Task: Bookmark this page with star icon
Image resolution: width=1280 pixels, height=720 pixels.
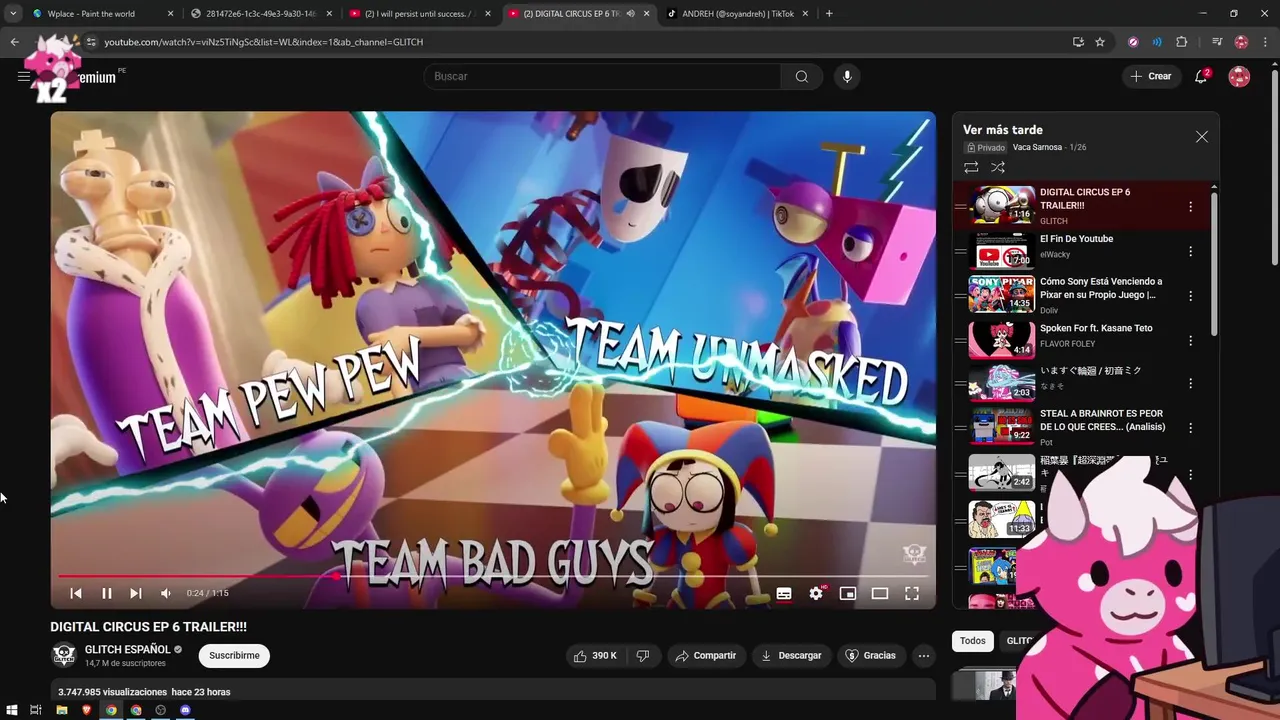Action: 1100,42
